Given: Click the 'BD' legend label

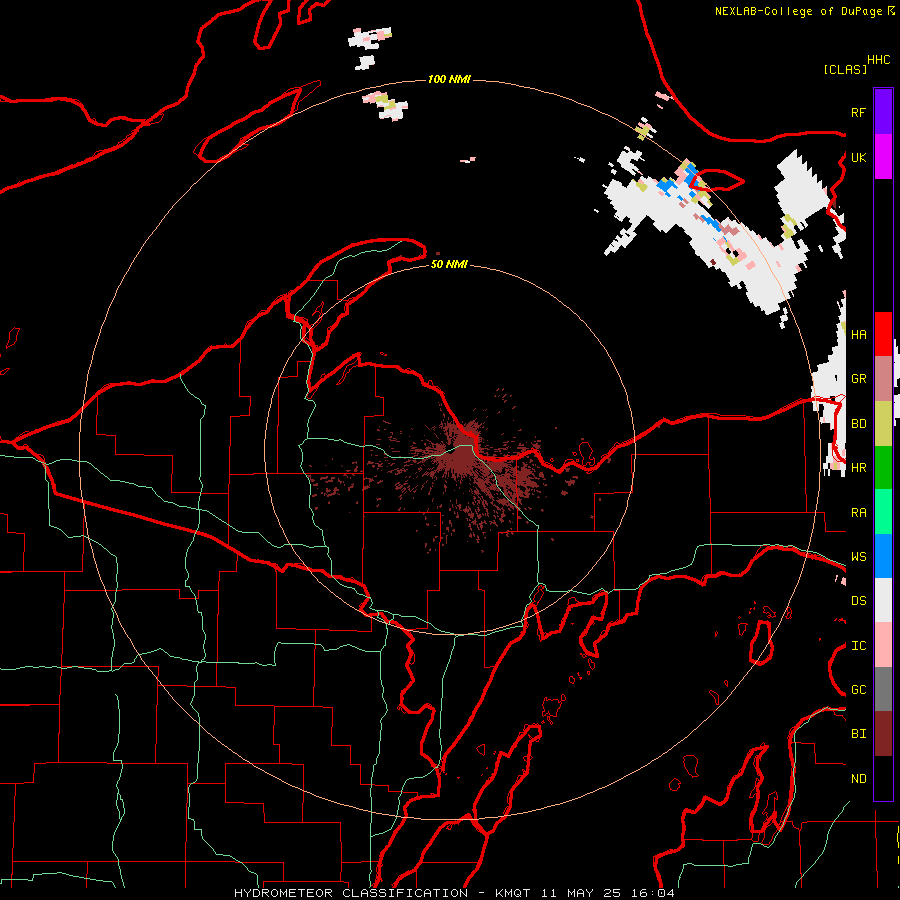Looking at the screenshot, I should tap(858, 424).
